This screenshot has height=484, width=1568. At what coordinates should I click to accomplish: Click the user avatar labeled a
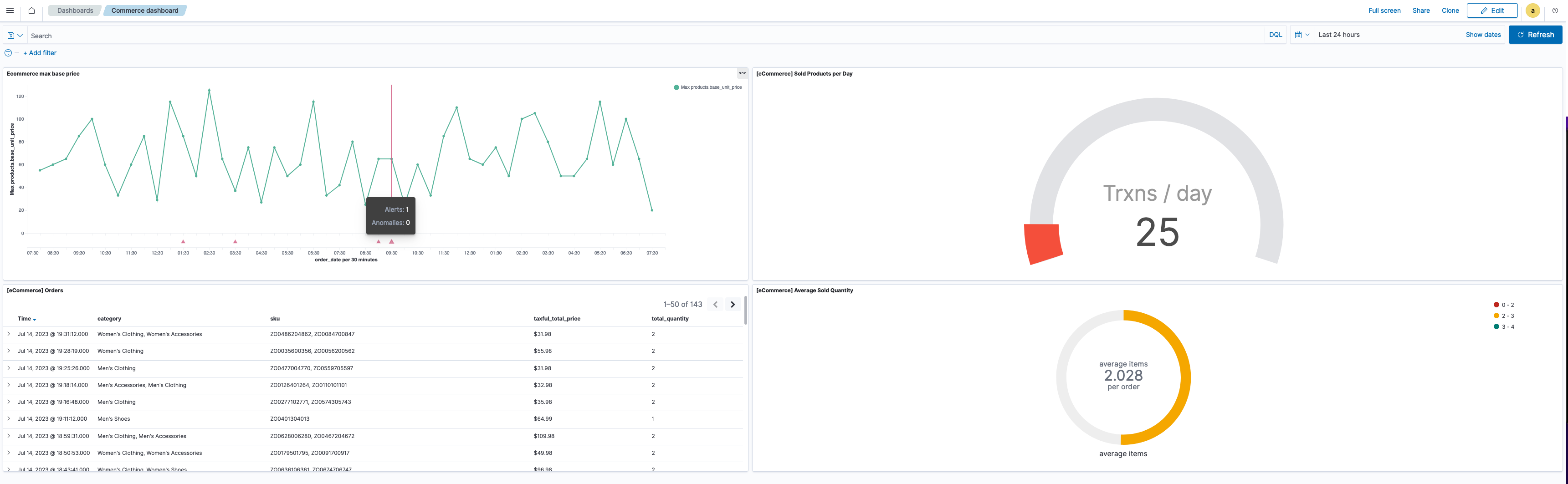[1533, 10]
